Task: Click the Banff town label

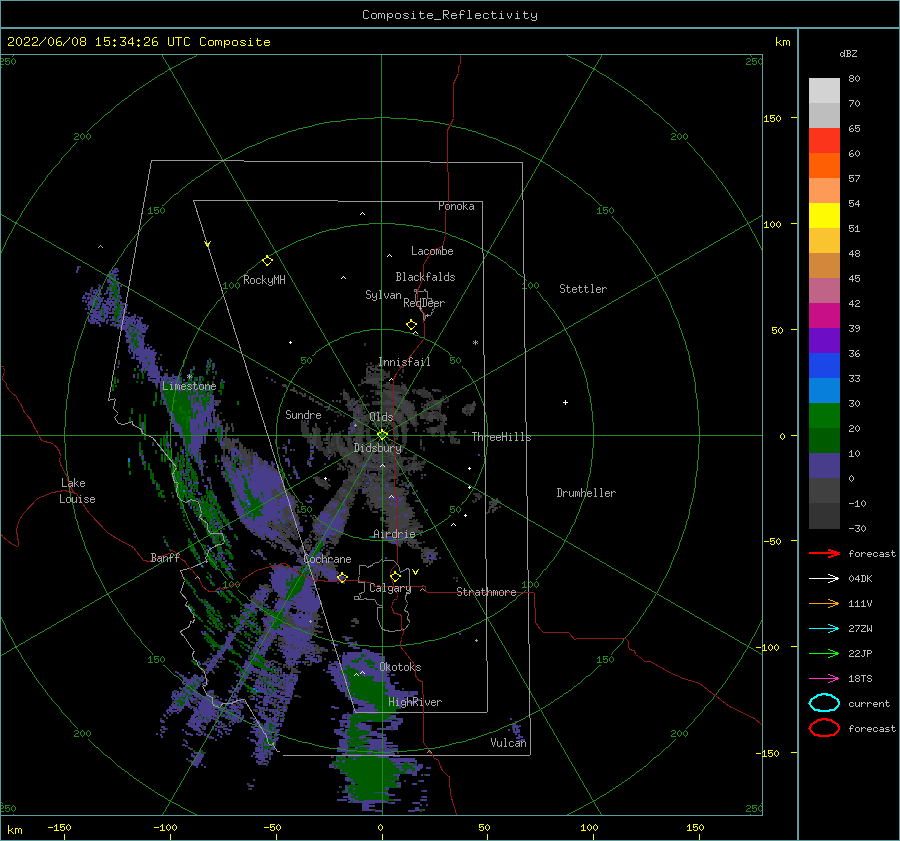Action: [165, 557]
